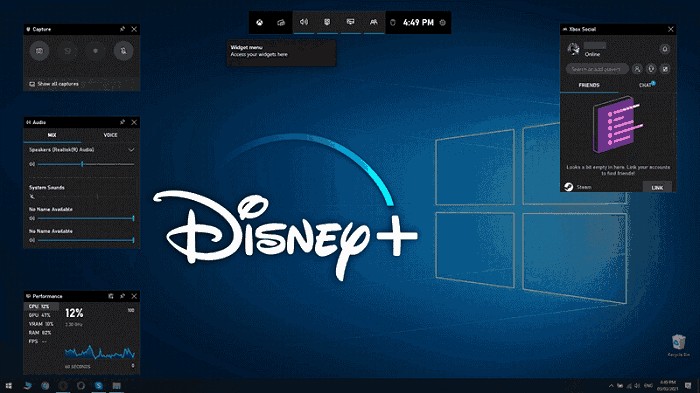The image size is (700, 393).
Task: Click the taskbar volume icon
Action: [x=637, y=386]
